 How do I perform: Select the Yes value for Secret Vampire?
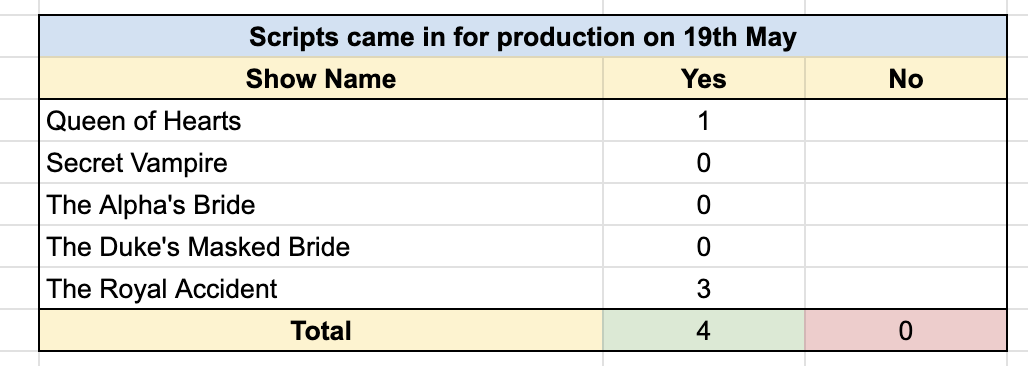[703, 163]
